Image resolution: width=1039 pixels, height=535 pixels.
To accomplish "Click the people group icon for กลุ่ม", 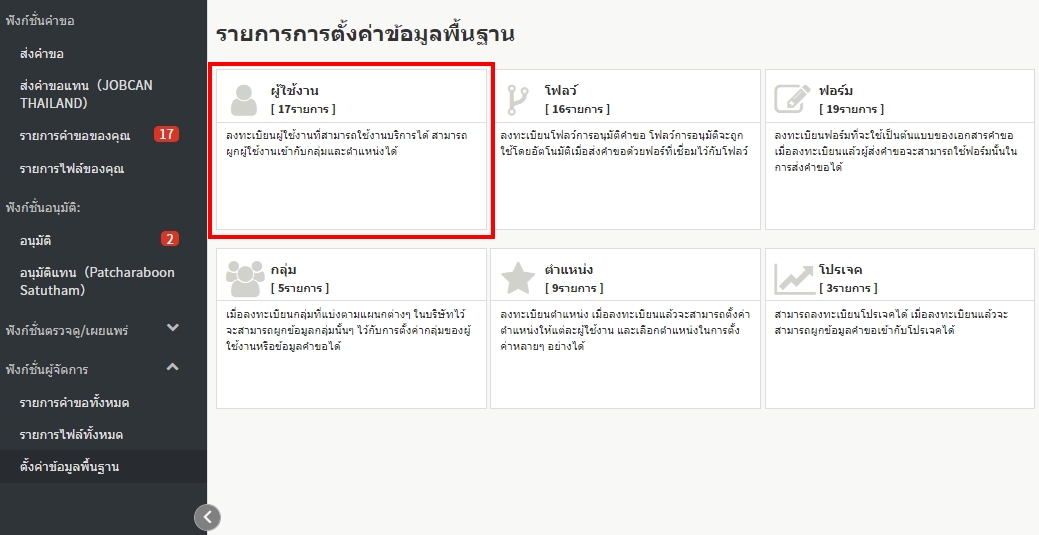I will pos(244,278).
